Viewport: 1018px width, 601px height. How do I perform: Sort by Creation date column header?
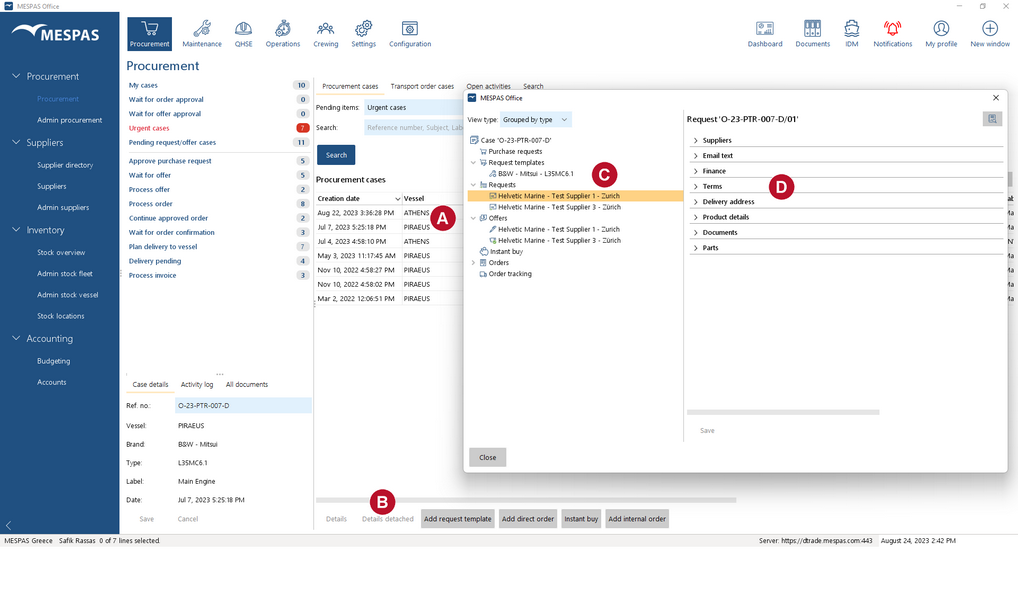358,199
